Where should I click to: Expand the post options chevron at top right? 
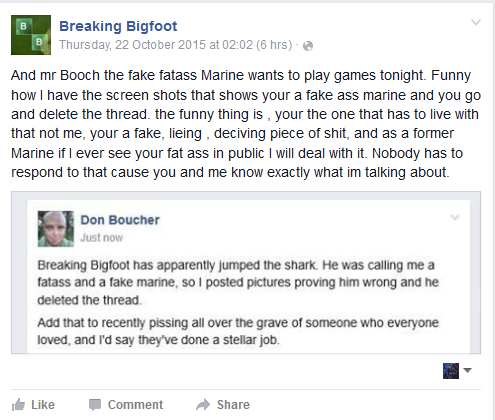[x=476, y=22]
